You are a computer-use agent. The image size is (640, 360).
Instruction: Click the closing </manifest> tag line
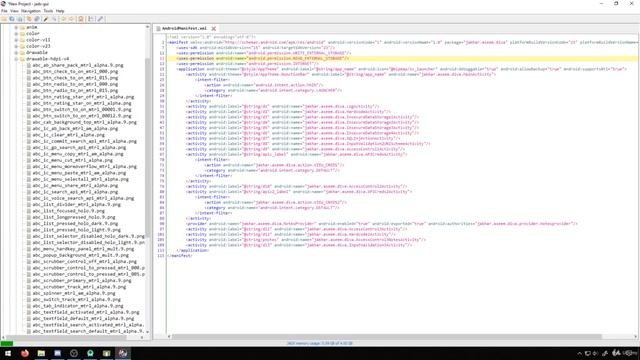coord(180,256)
